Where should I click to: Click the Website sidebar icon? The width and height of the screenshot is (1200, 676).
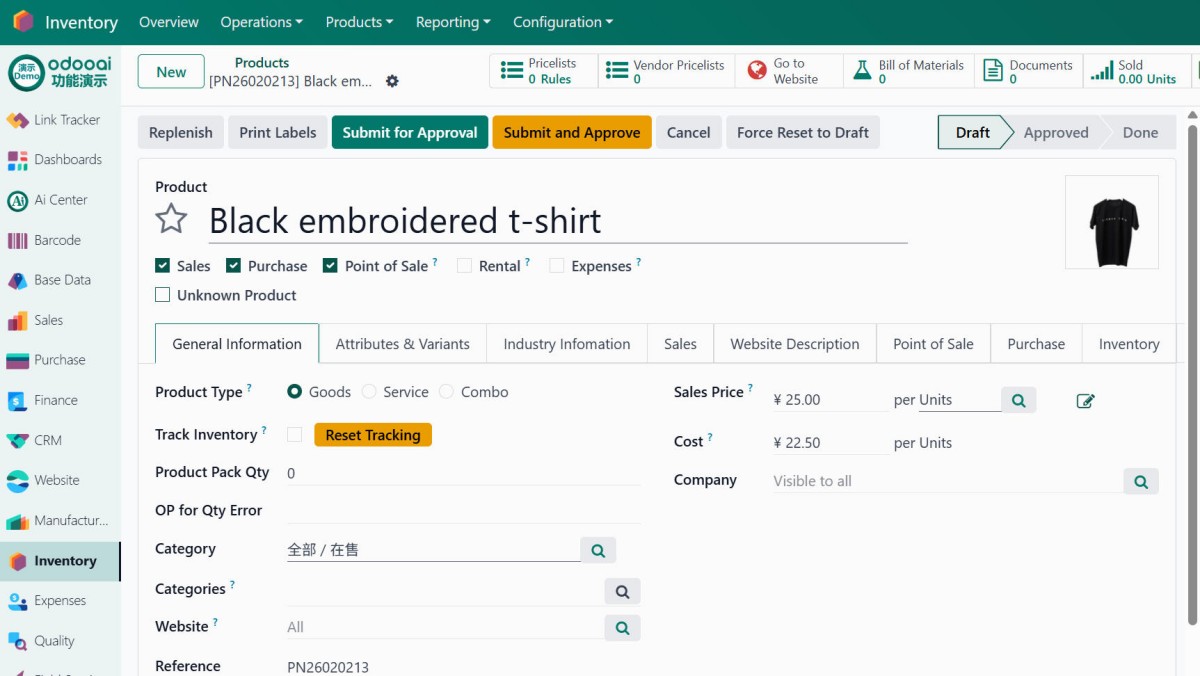(18, 480)
